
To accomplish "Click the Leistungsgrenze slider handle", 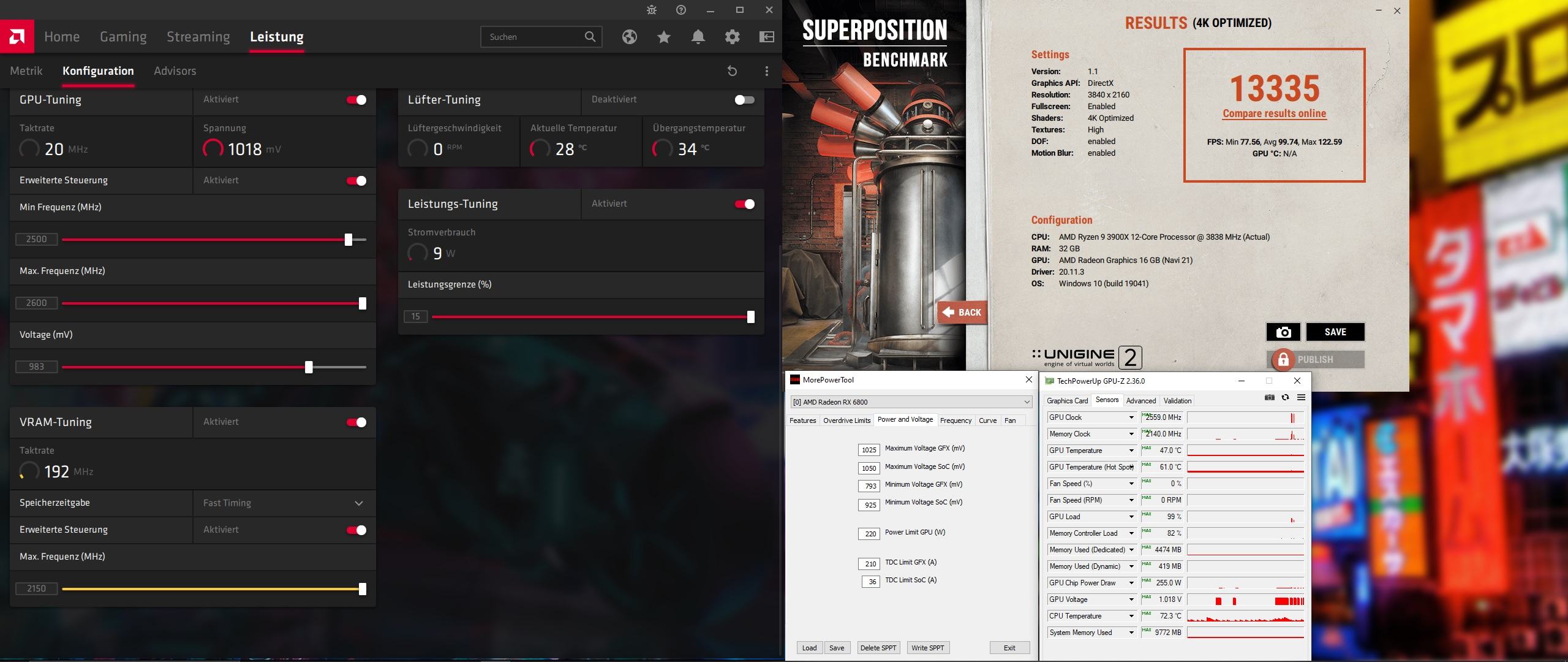I will tap(751, 317).
